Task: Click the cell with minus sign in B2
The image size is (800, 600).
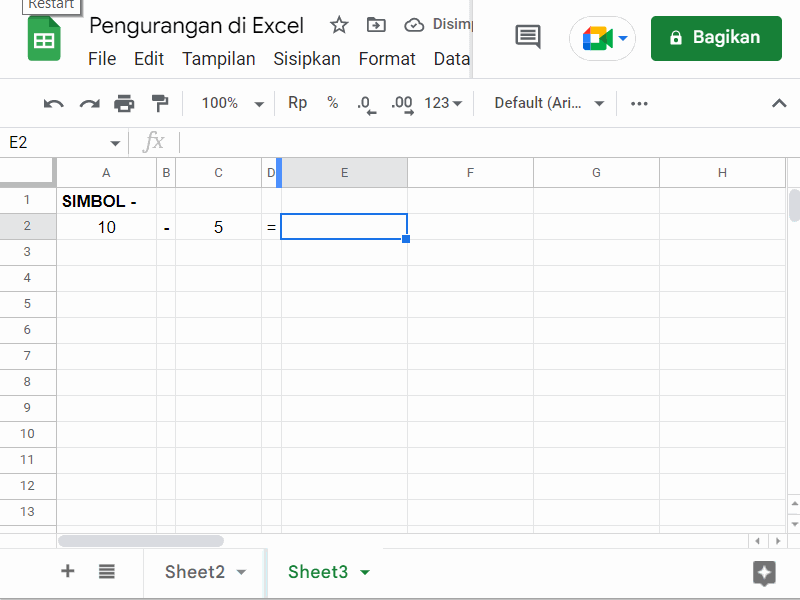Action: click(166, 227)
